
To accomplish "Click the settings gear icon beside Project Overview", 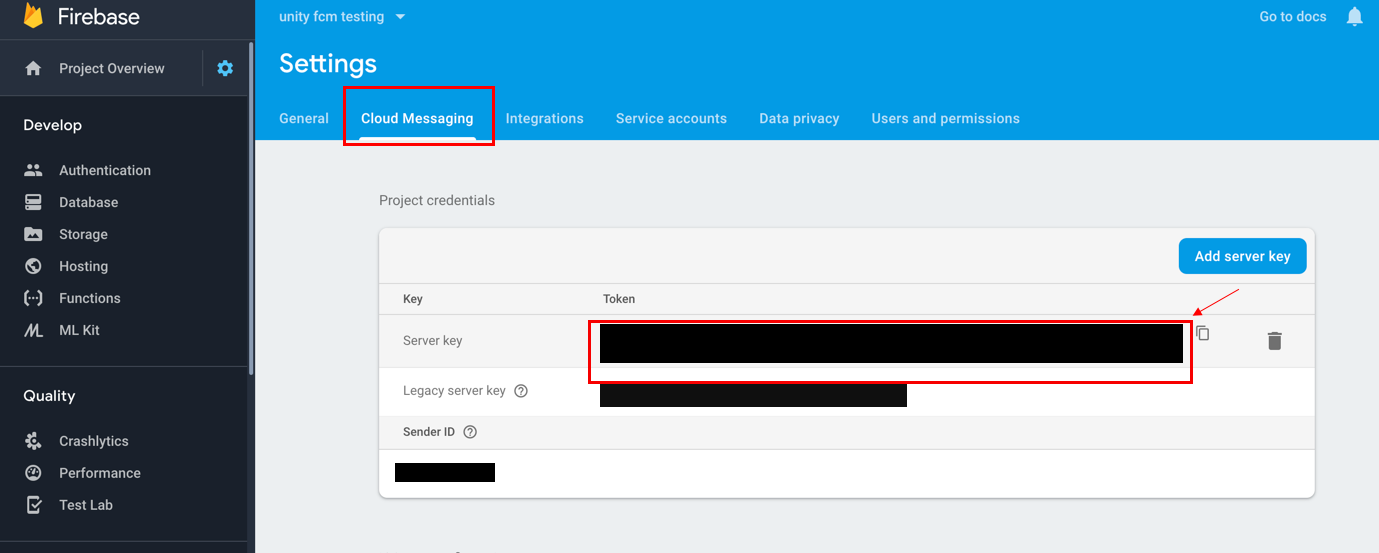I will pyautogui.click(x=225, y=68).
